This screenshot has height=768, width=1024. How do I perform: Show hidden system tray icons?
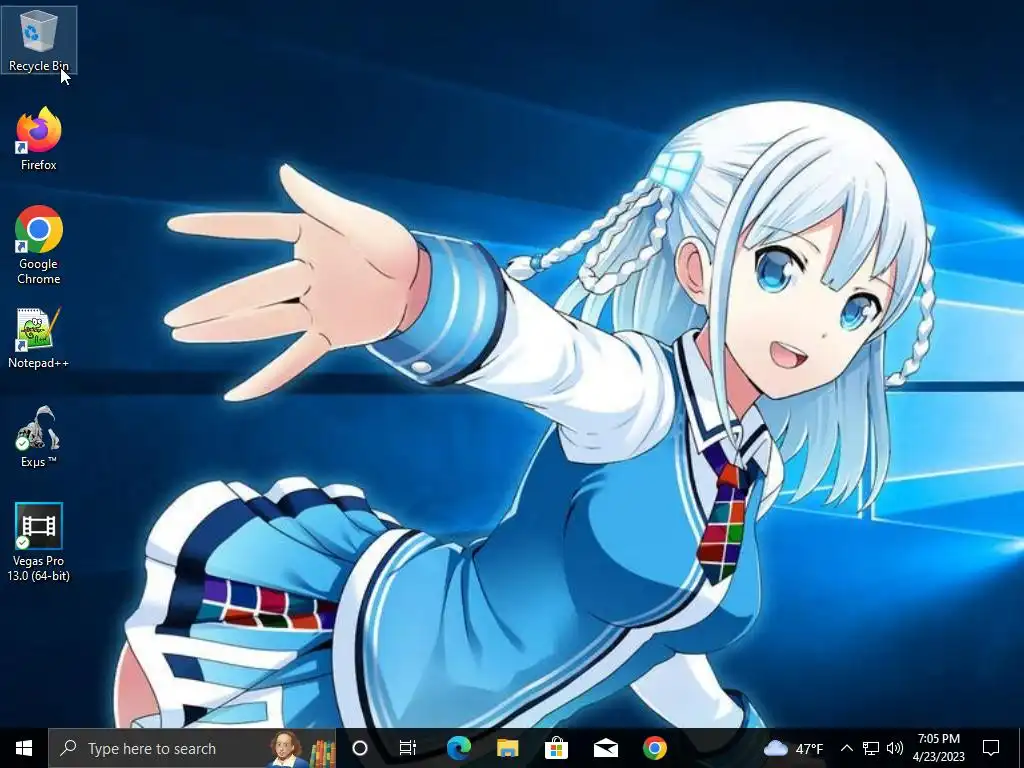pos(846,748)
